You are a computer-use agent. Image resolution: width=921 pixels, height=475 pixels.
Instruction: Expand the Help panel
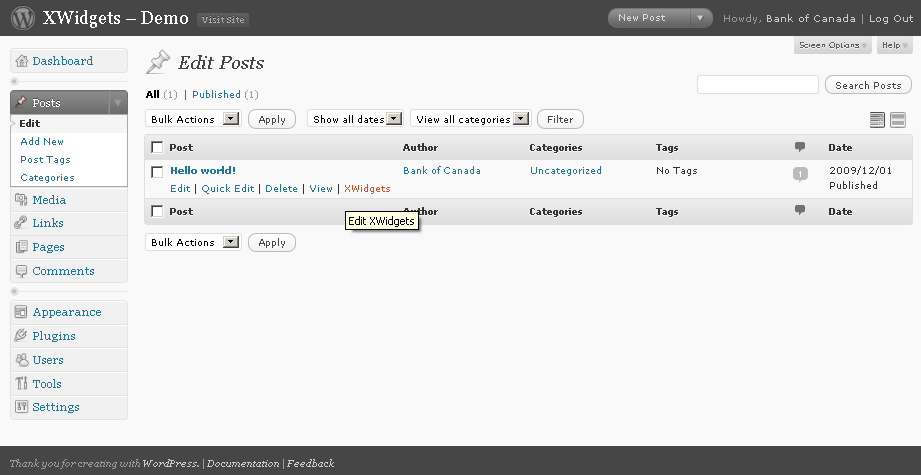point(895,45)
